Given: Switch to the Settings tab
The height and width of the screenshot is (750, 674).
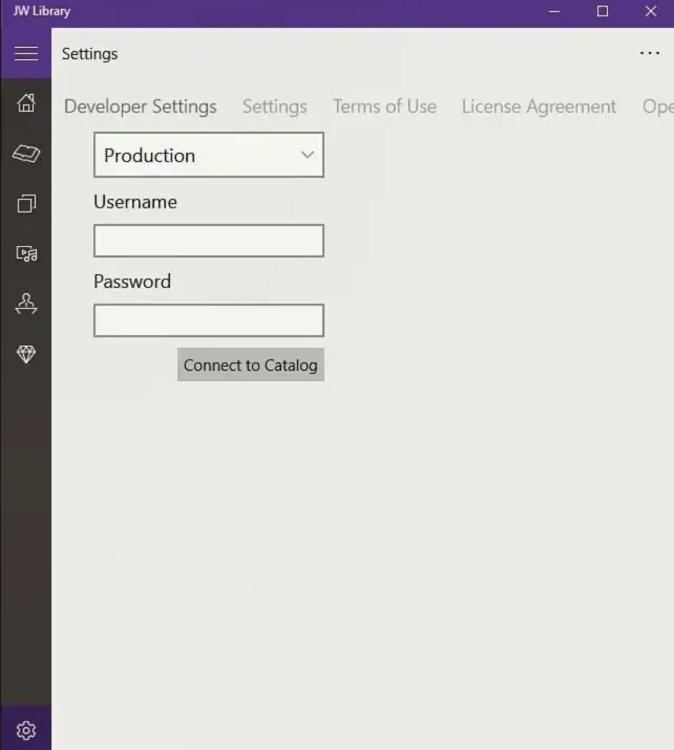Looking at the screenshot, I should [274, 107].
